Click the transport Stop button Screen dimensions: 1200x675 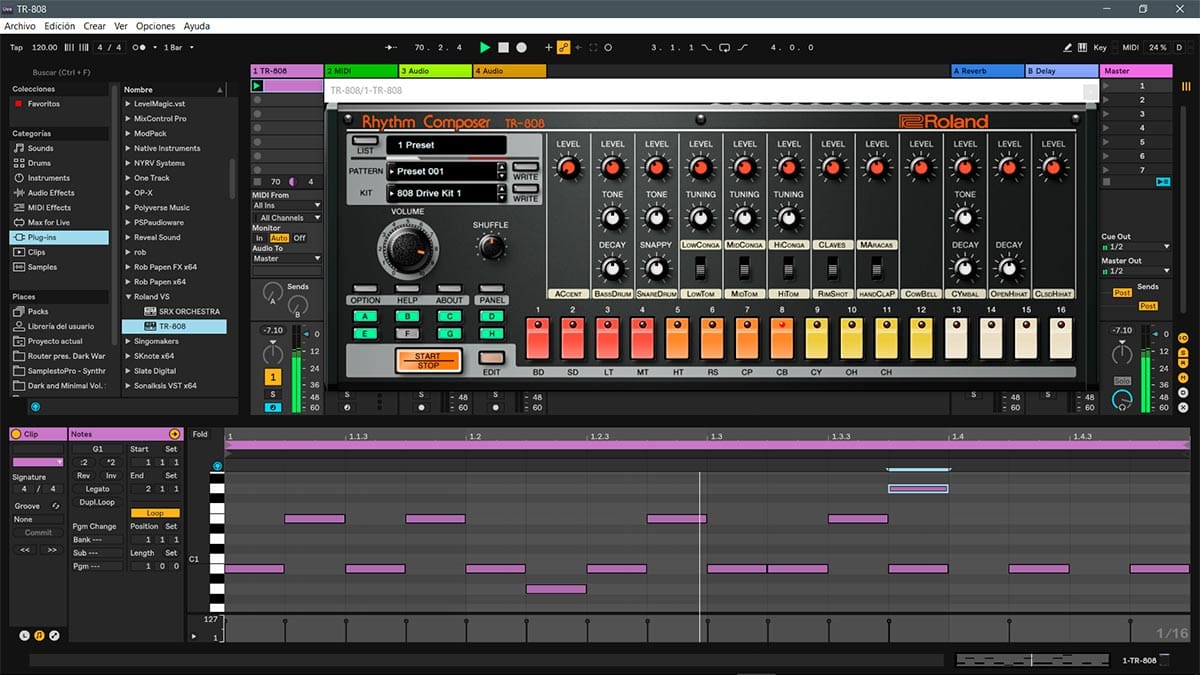point(504,47)
